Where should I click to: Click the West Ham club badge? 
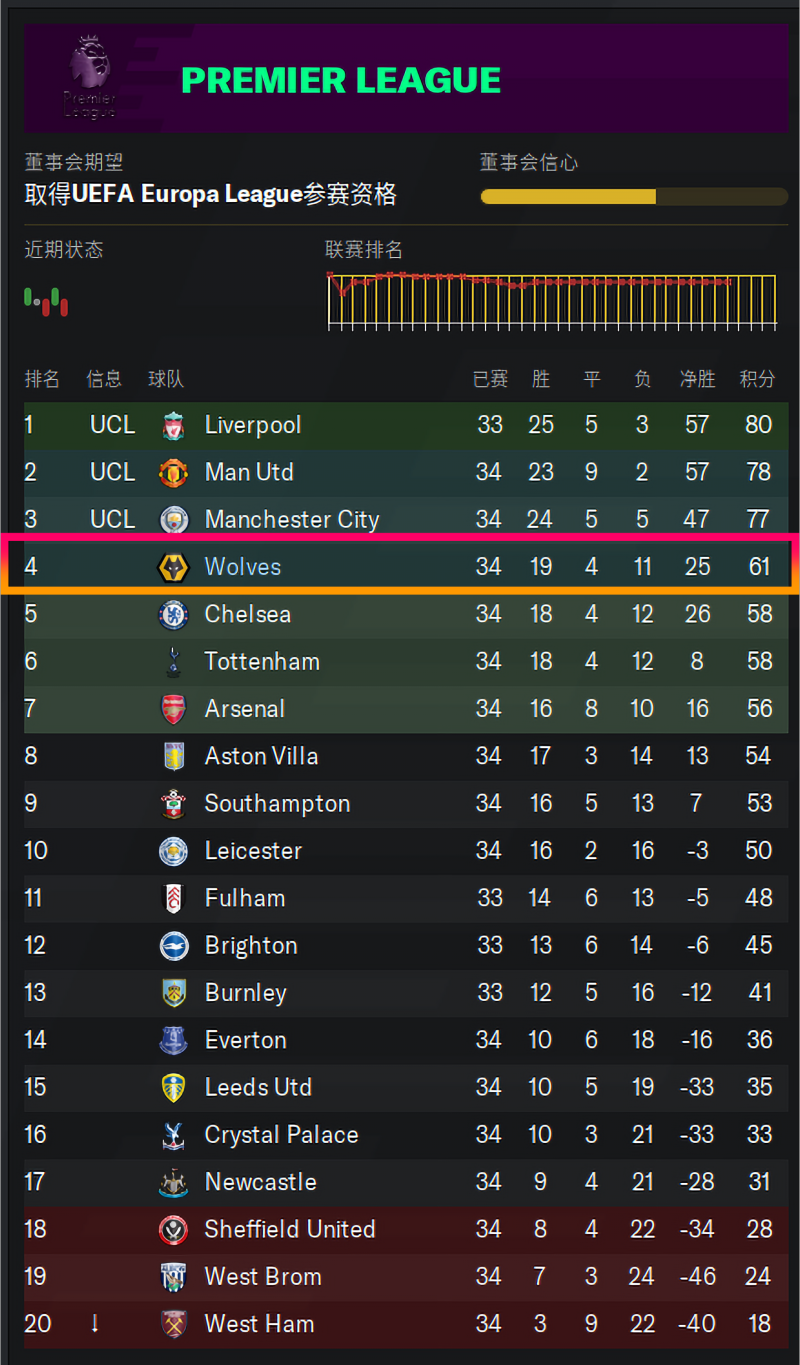tap(174, 1324)
